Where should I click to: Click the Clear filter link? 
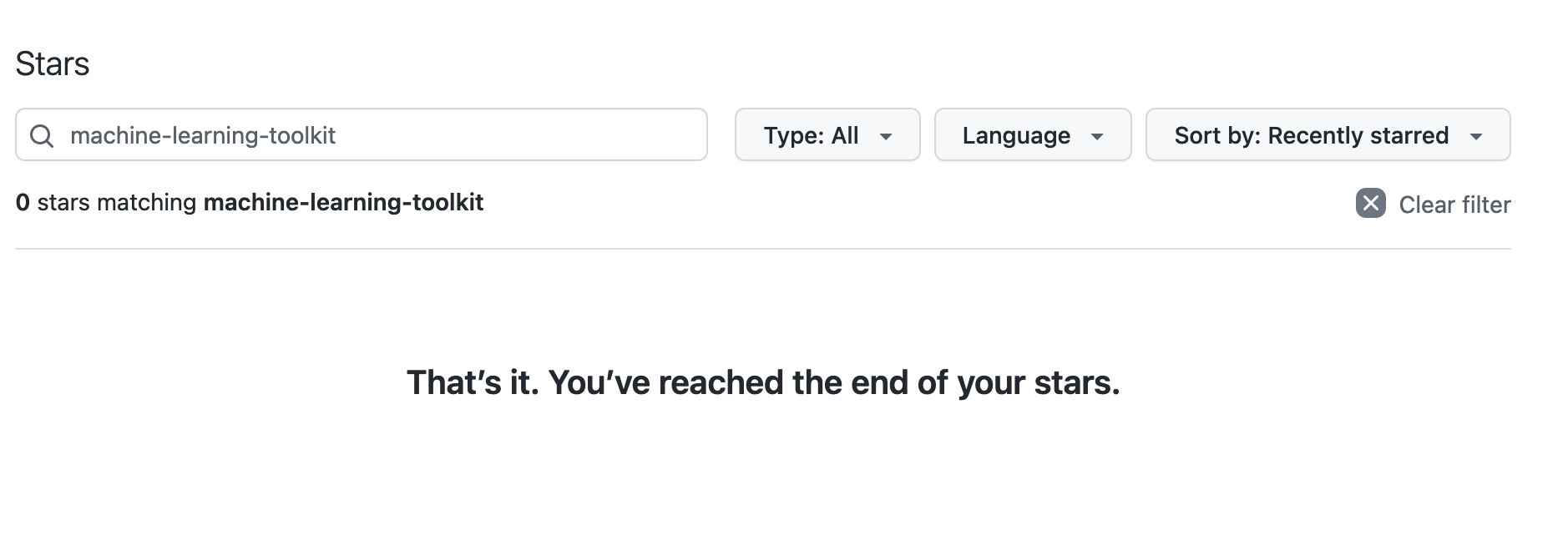pos(1454,204)
